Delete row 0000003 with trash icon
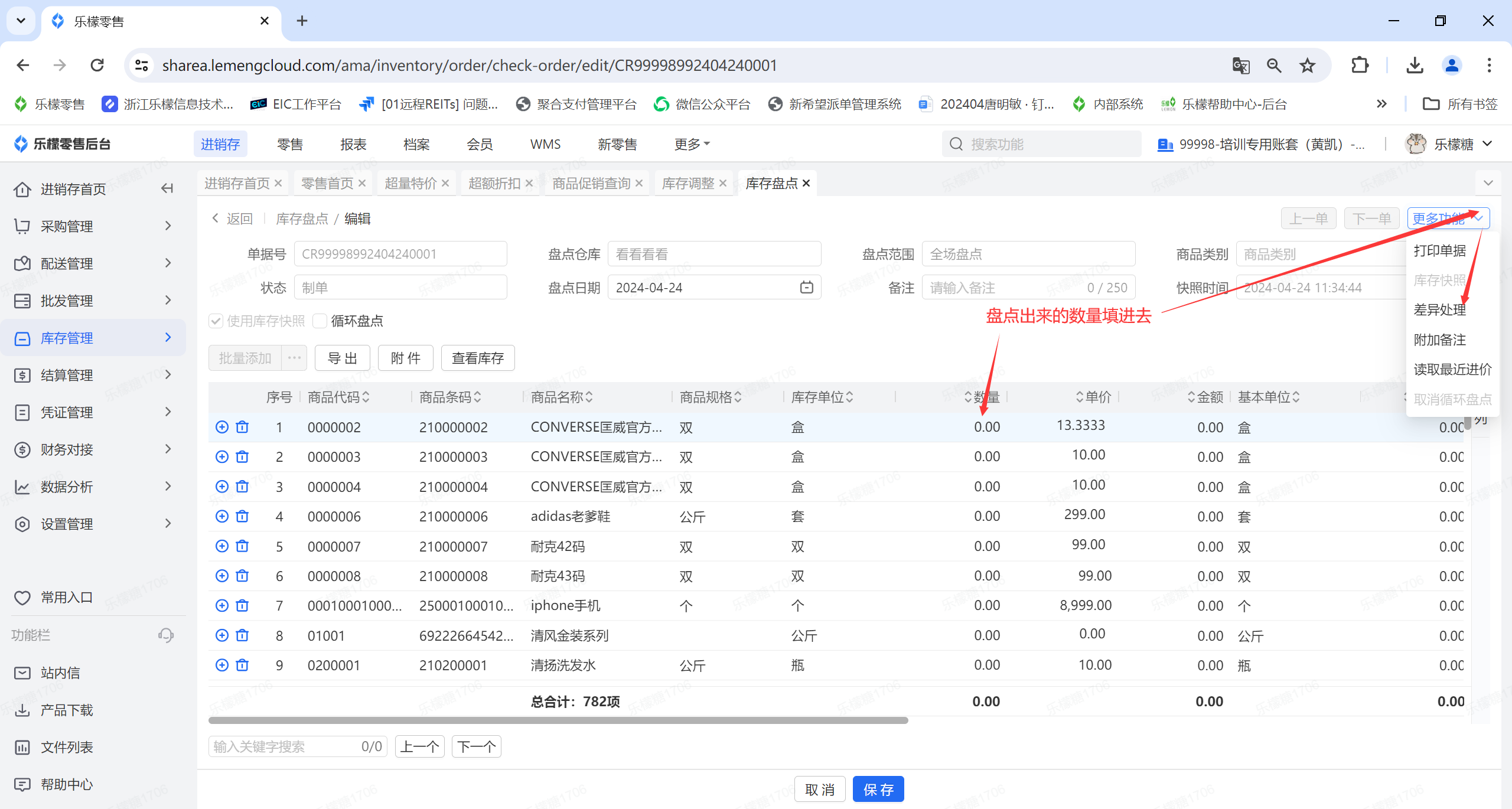This screenshot has width=1512, height=809. point(242,456)
